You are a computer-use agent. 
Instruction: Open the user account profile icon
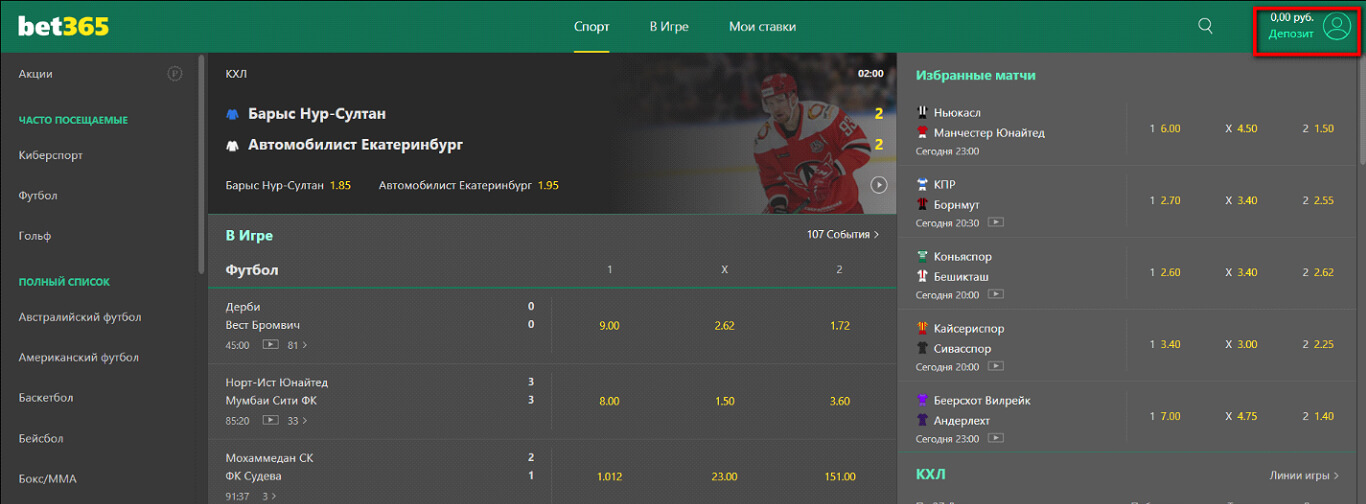point(1337,26)
